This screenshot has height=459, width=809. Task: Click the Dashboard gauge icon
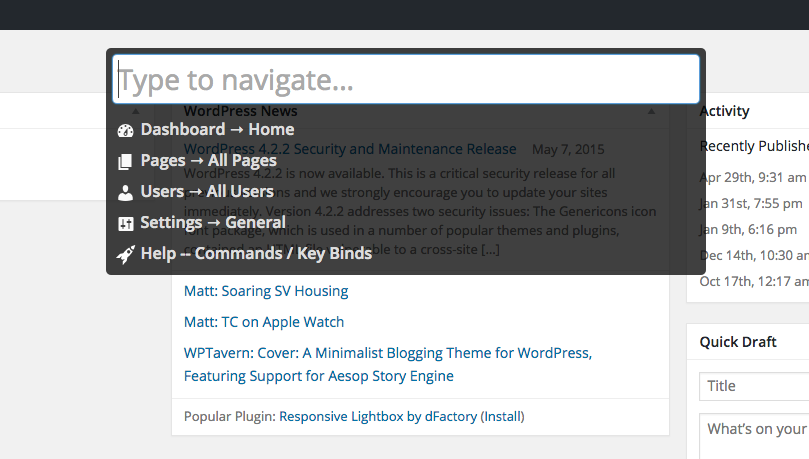tap(125, 130)
